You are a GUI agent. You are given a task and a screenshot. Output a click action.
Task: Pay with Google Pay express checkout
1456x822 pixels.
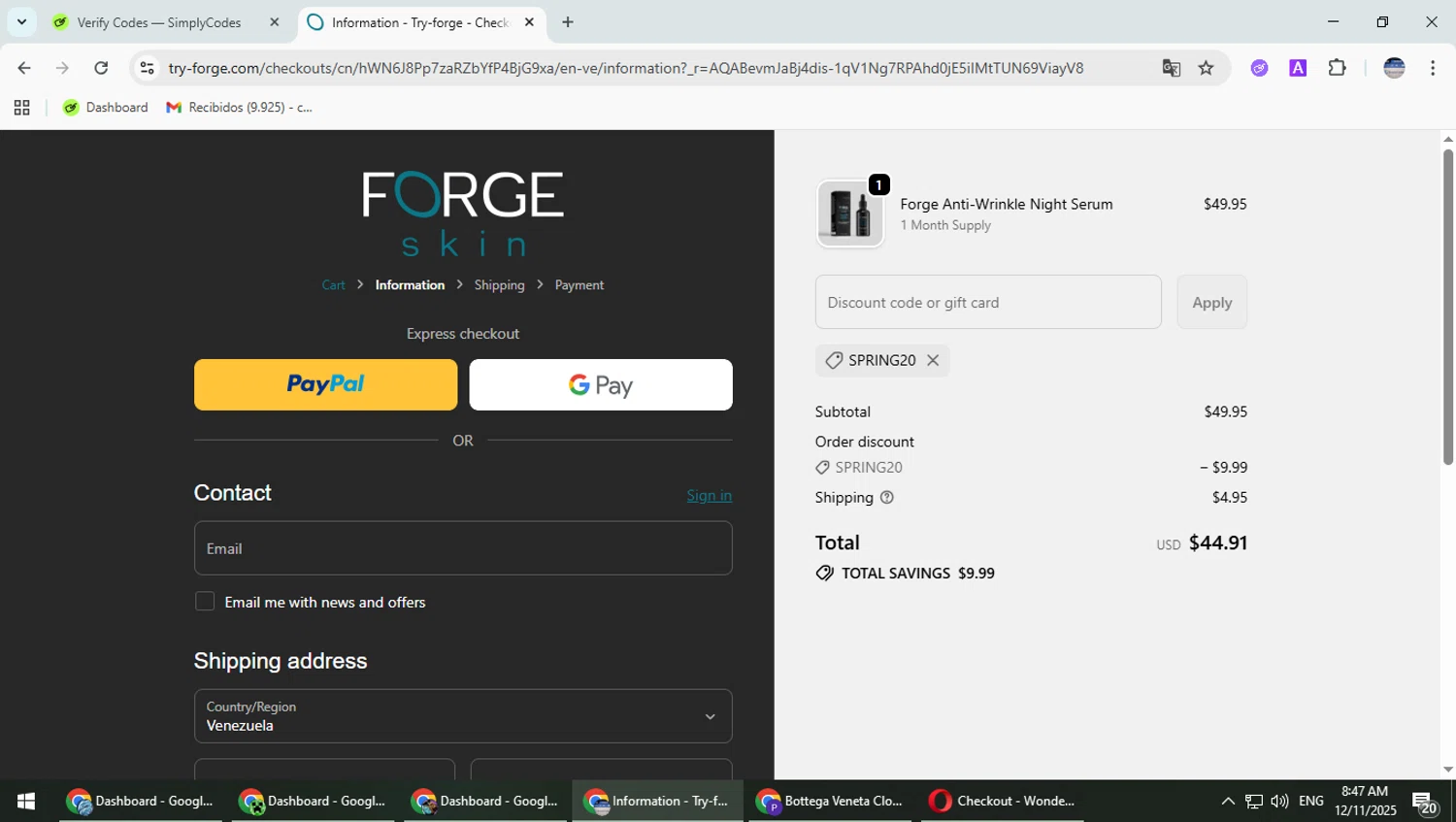pos(601,385)
